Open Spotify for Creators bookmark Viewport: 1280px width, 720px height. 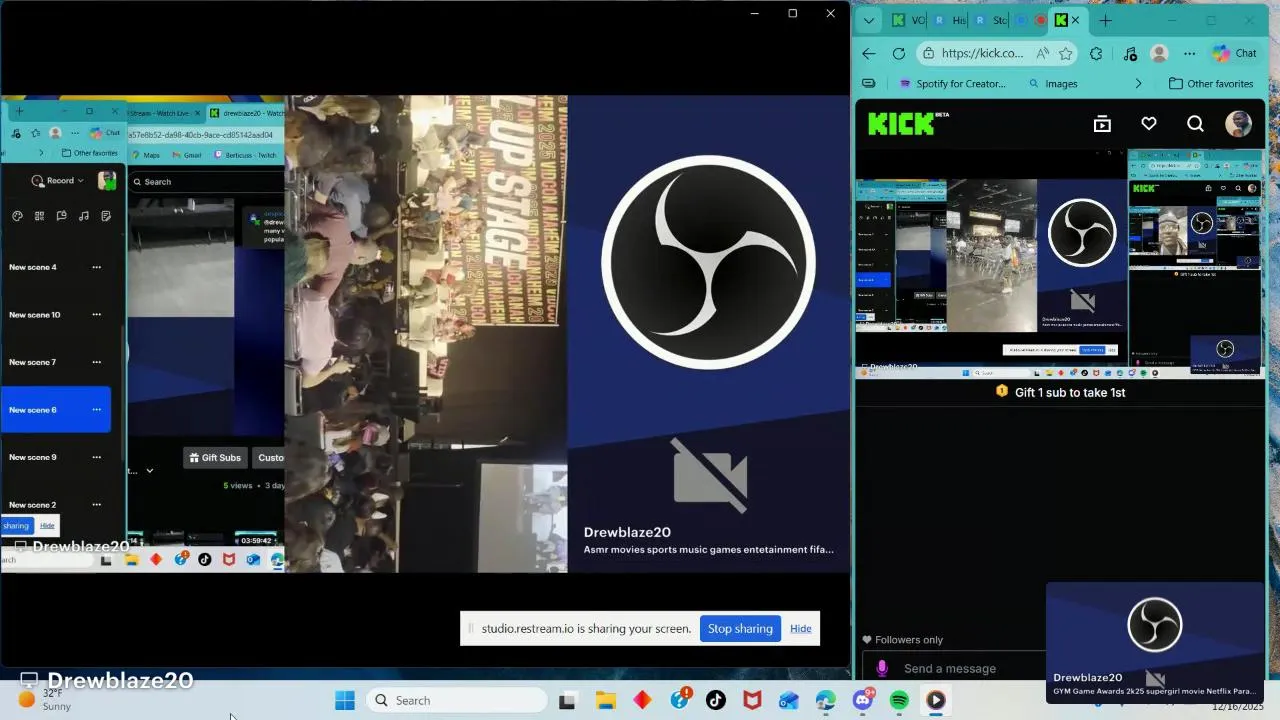(953, 84)
